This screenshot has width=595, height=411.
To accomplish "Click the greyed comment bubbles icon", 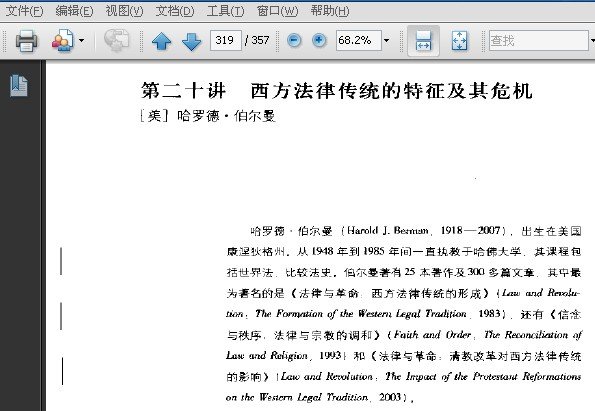I will [116, 40].
